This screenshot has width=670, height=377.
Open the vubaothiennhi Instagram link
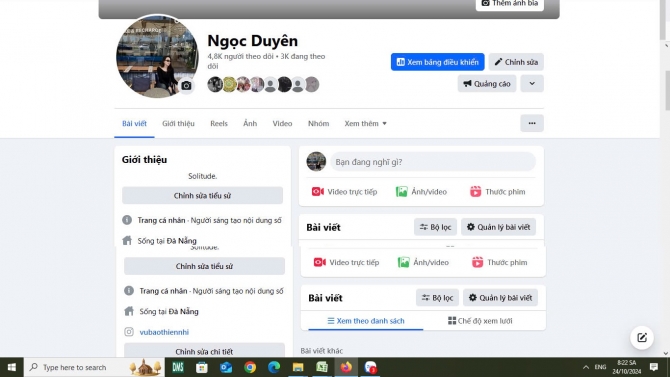[x=164, y=332]
